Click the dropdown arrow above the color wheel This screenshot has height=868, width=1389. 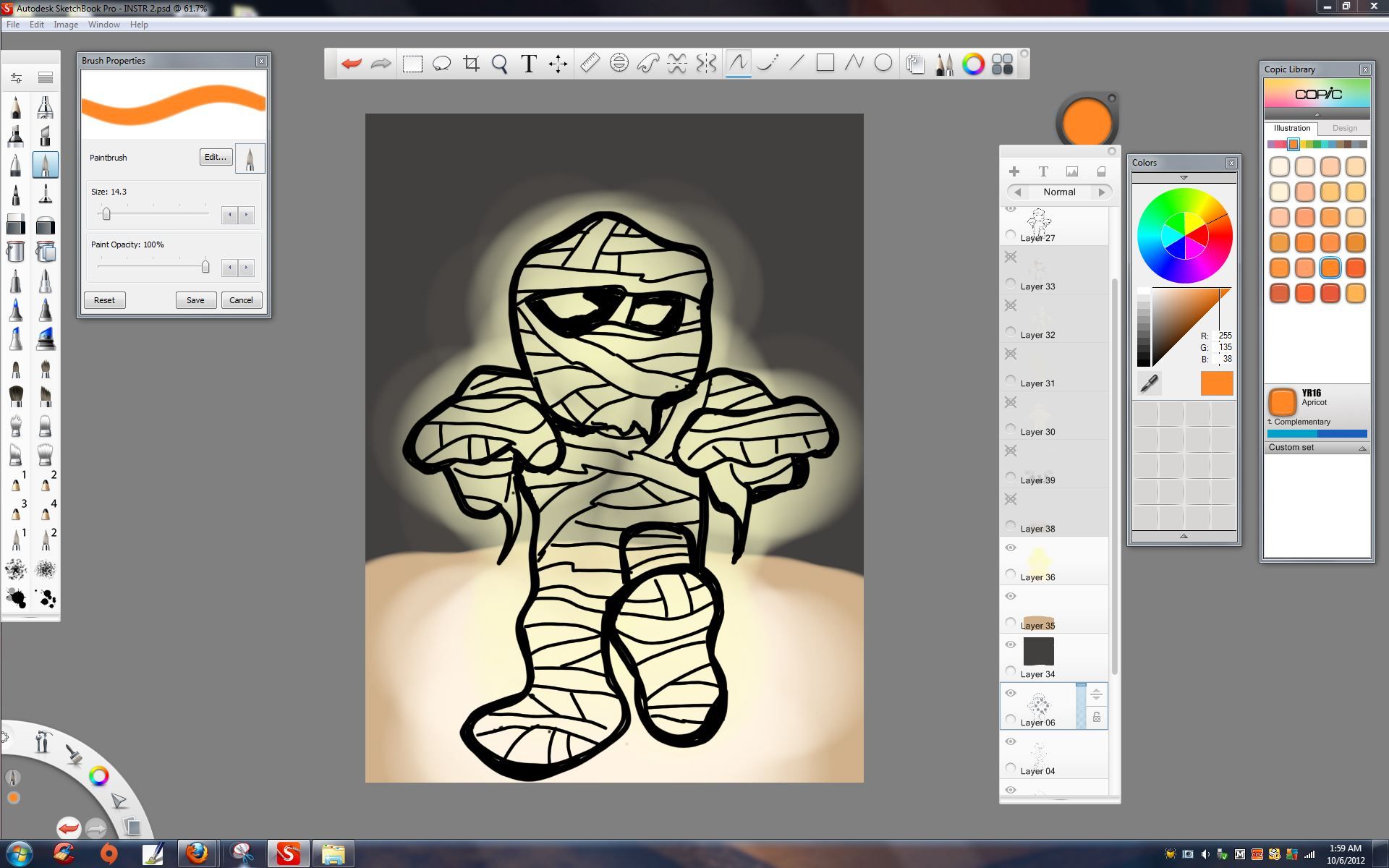1184,176
